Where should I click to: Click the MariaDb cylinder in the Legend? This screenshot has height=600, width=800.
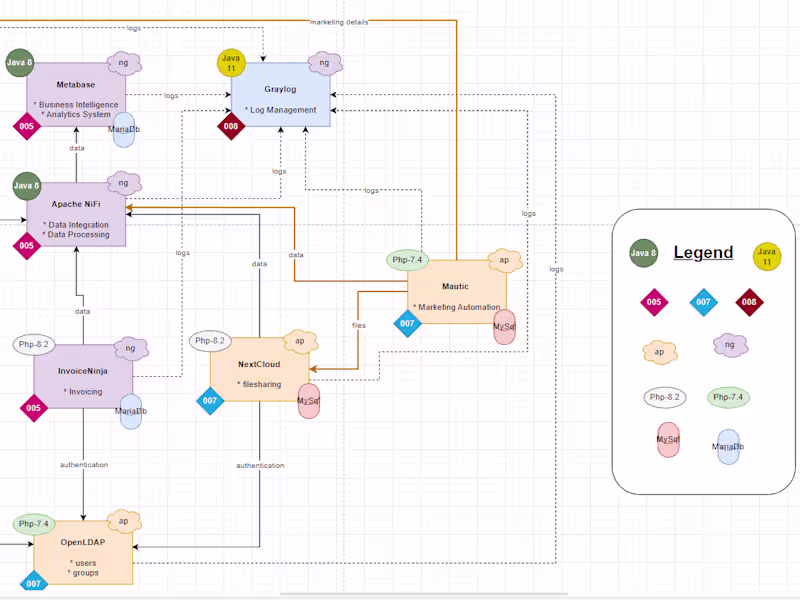(728, 447)
